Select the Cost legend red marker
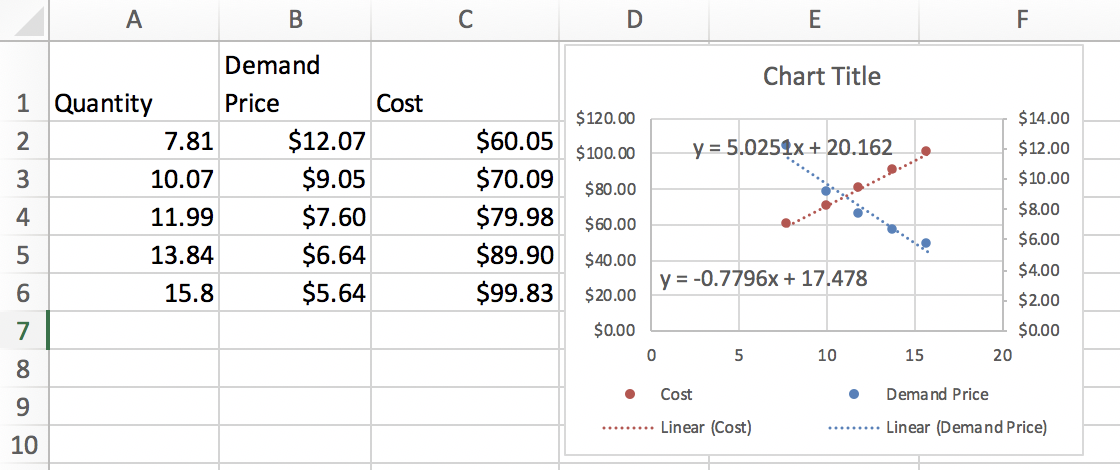The width and height of the screenshot is (1120, 470). (x=627, y=395)
